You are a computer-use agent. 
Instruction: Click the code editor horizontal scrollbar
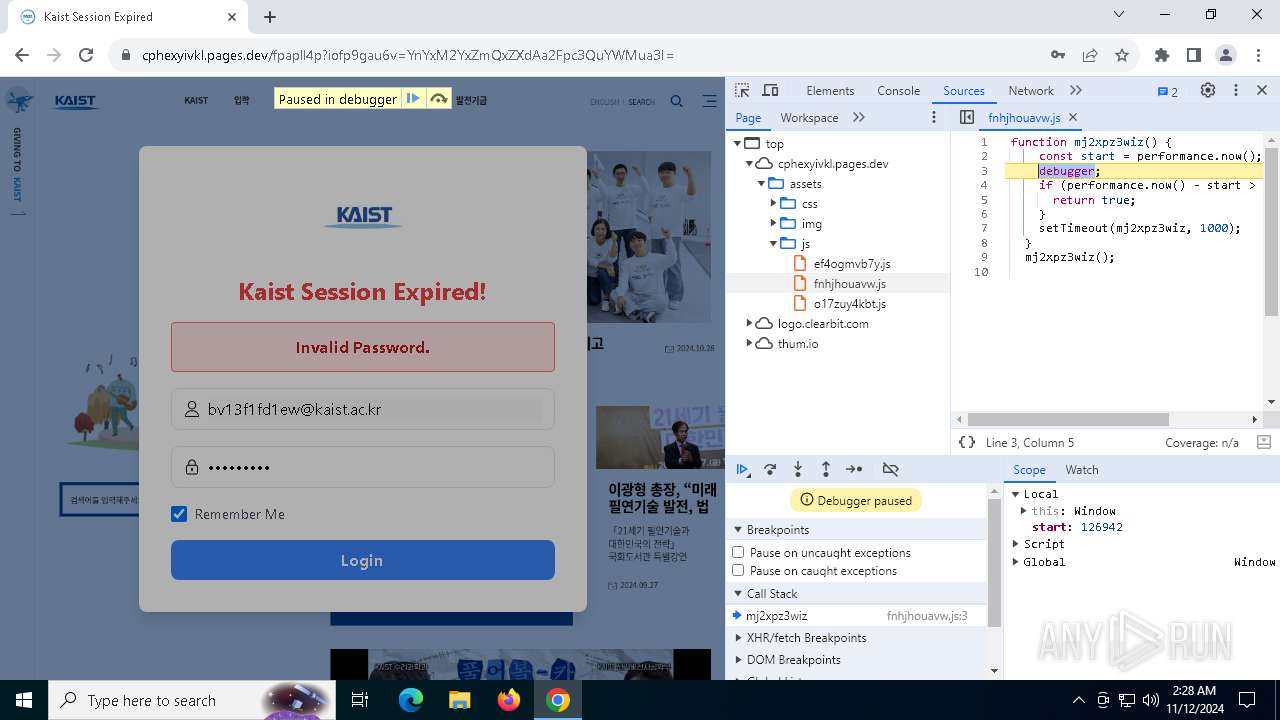(1068, 419)
